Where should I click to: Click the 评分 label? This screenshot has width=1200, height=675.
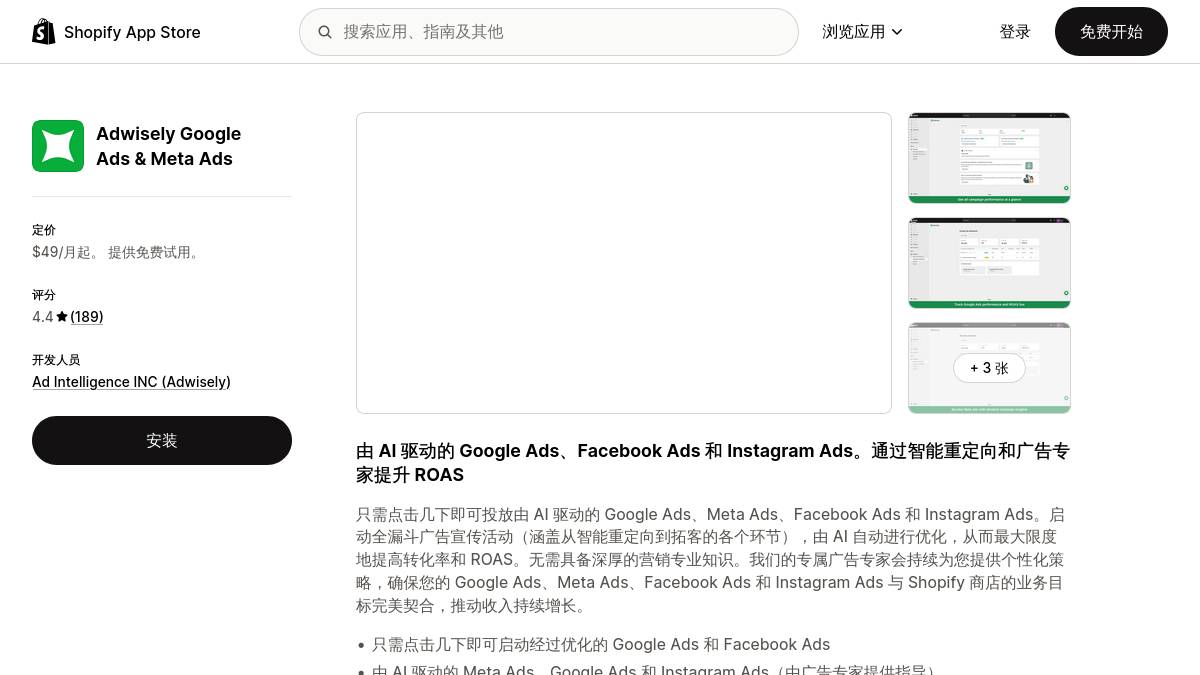pyautogui.click(x=44, y=295)
